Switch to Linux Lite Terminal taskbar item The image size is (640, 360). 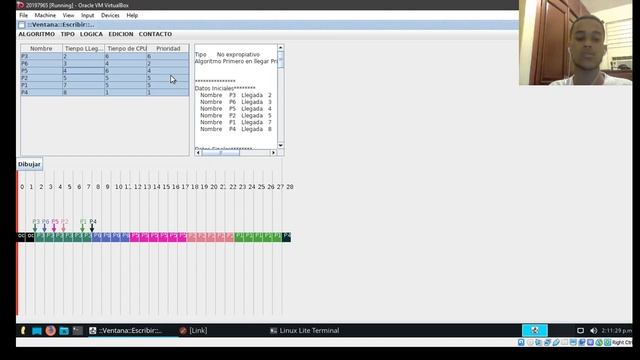304,331
